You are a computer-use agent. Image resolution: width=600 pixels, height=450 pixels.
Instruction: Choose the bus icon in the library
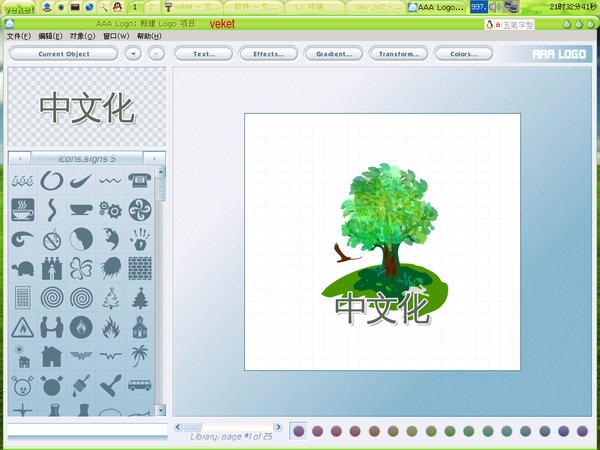tap(139, 385)
